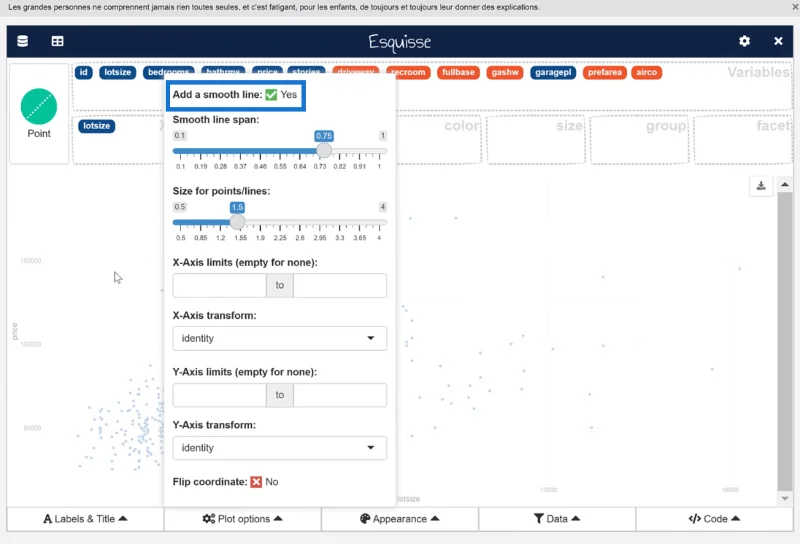The width and height of the screenshot is (800, 544).
Task: Open the Y-Axis transform dropdown
Action: pyautogui.click(x=280, y=448)
